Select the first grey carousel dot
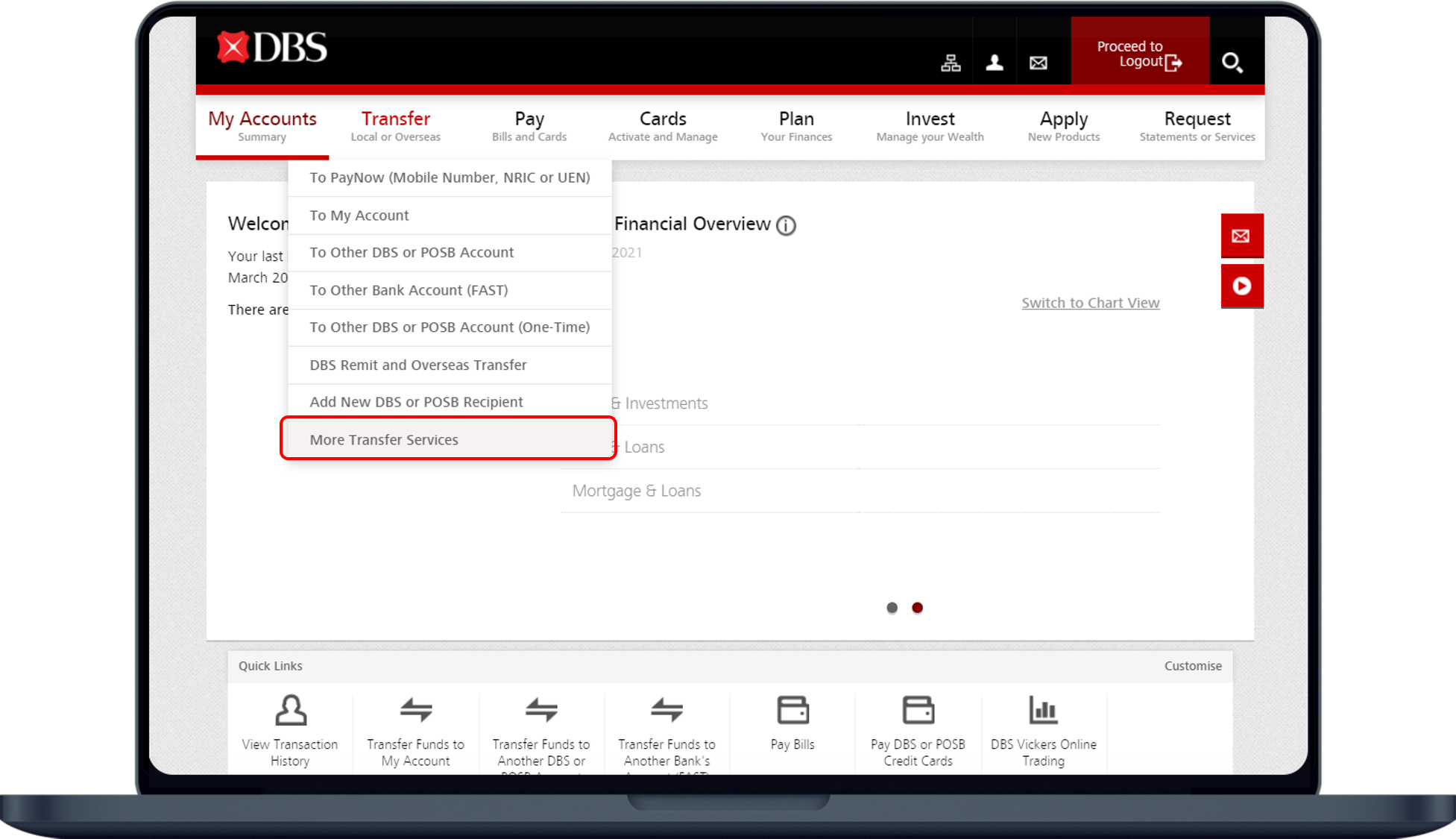The height and width of the screenshot is (839, 1456). click(892, 608)
